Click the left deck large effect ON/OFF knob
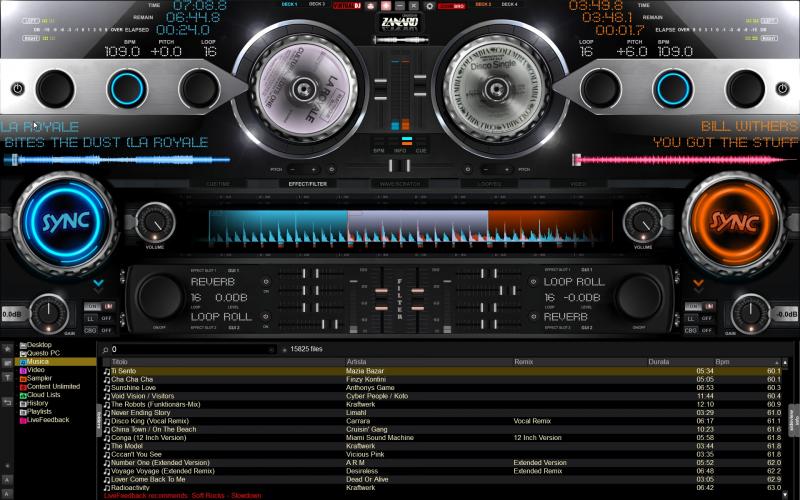The height and width of the screenshot is (500, 800). [x=160, y=297]
